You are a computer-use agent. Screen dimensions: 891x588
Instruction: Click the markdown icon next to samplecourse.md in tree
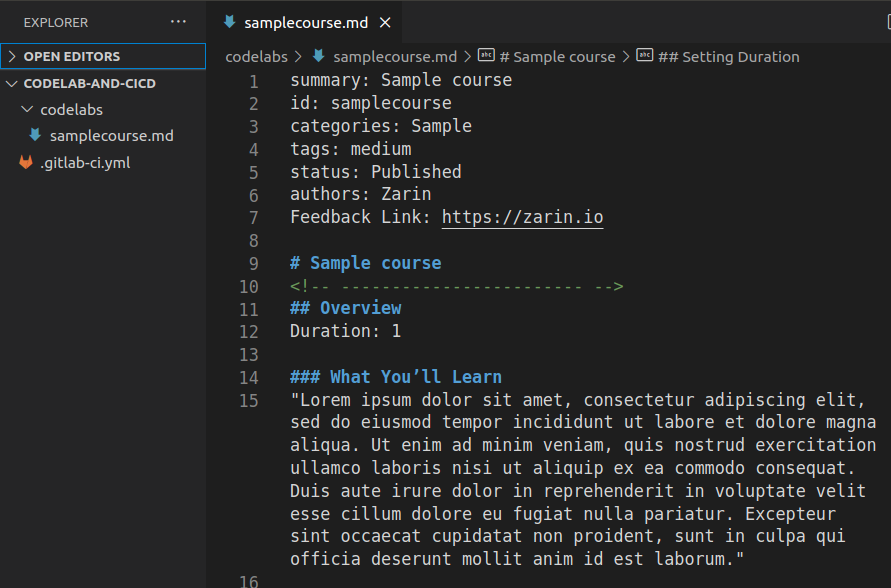click(x=35, y=135)
